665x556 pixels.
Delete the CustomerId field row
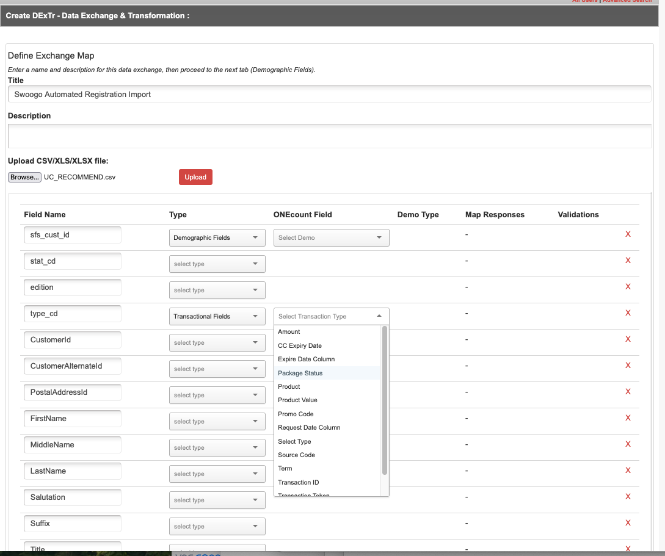click(x=628, y=339)
